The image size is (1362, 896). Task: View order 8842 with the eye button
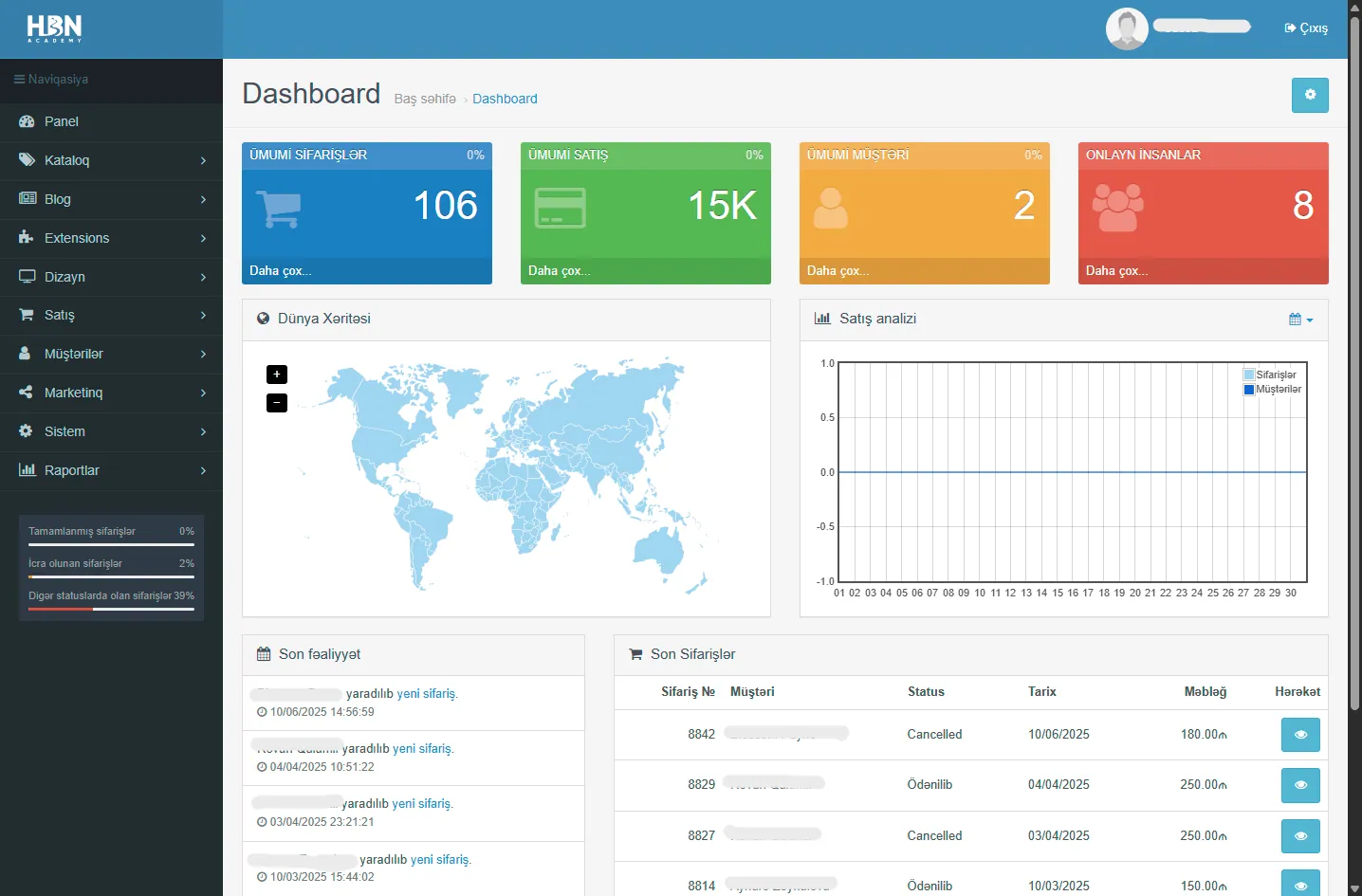(x=1300, y=735)
